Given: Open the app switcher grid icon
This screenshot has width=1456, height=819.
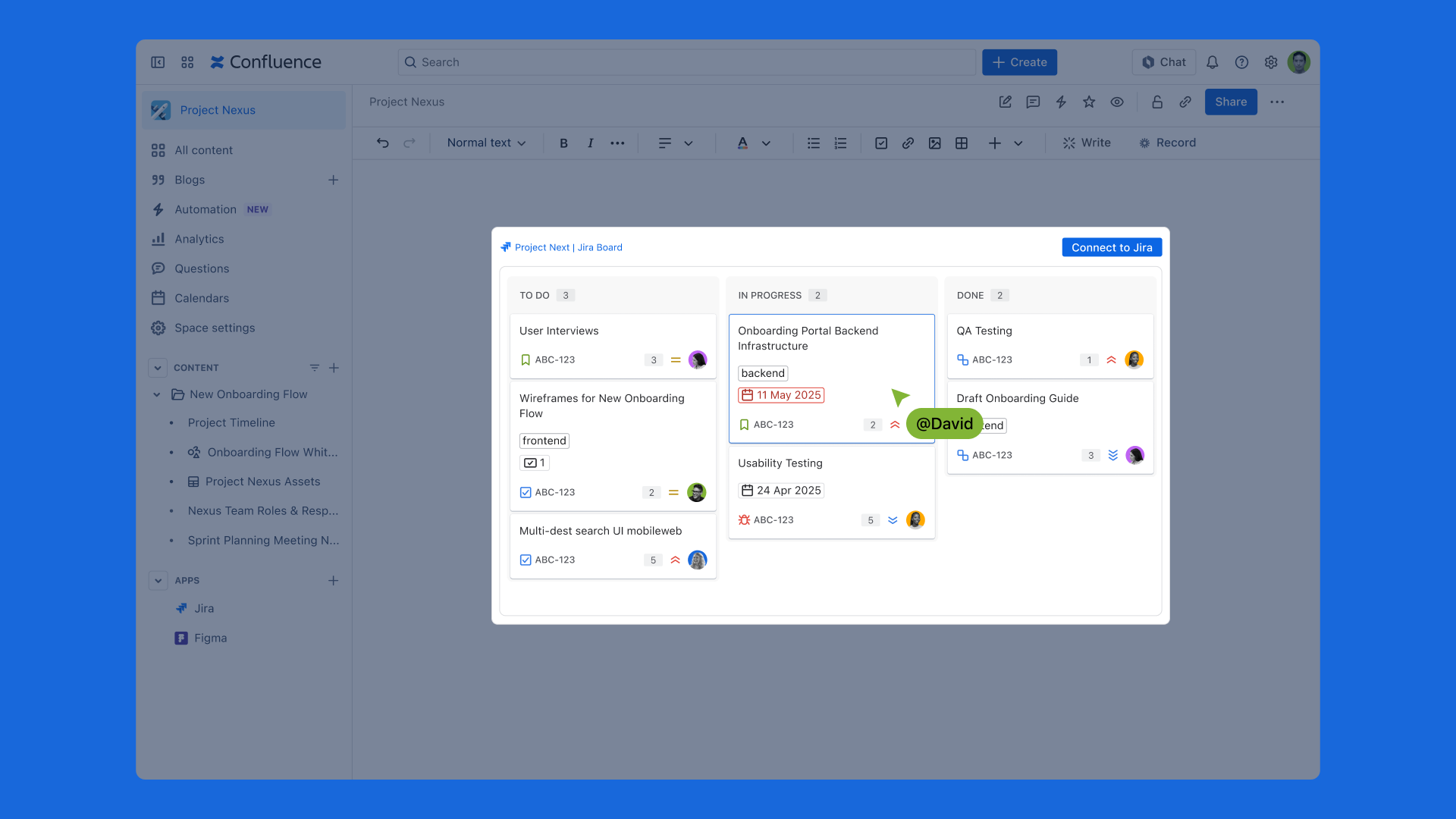Looking at the screenshot, I should (187, 62).
